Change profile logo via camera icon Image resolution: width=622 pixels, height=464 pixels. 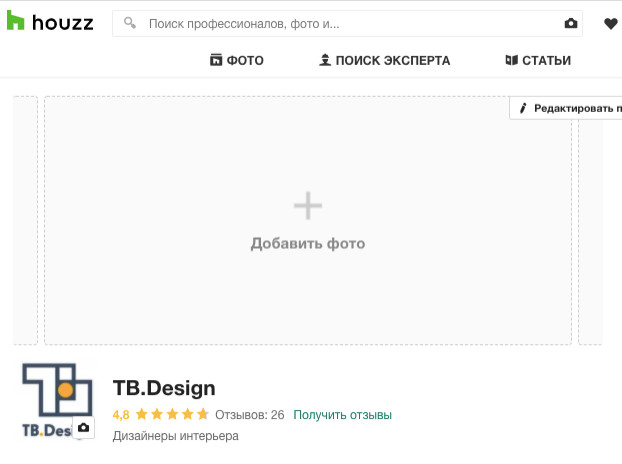(x=84, y=428)
